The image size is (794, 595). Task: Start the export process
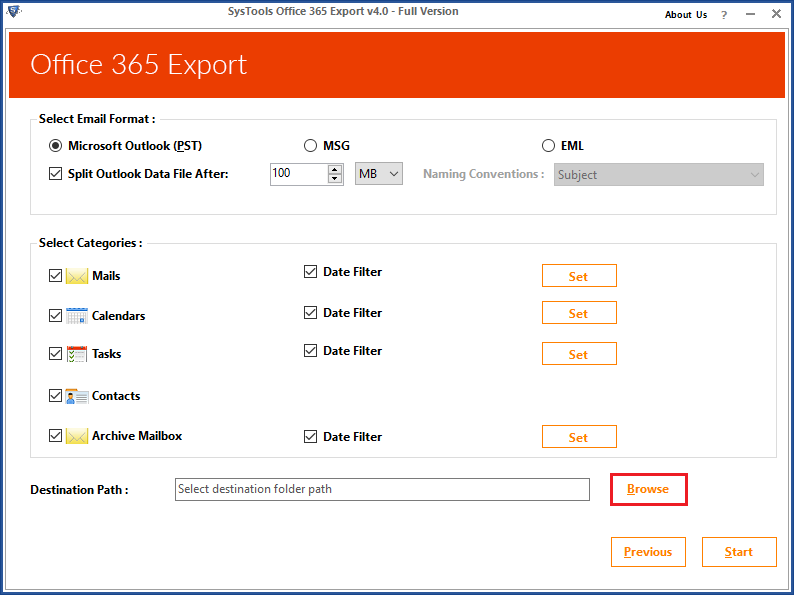[x=739, y=552]
